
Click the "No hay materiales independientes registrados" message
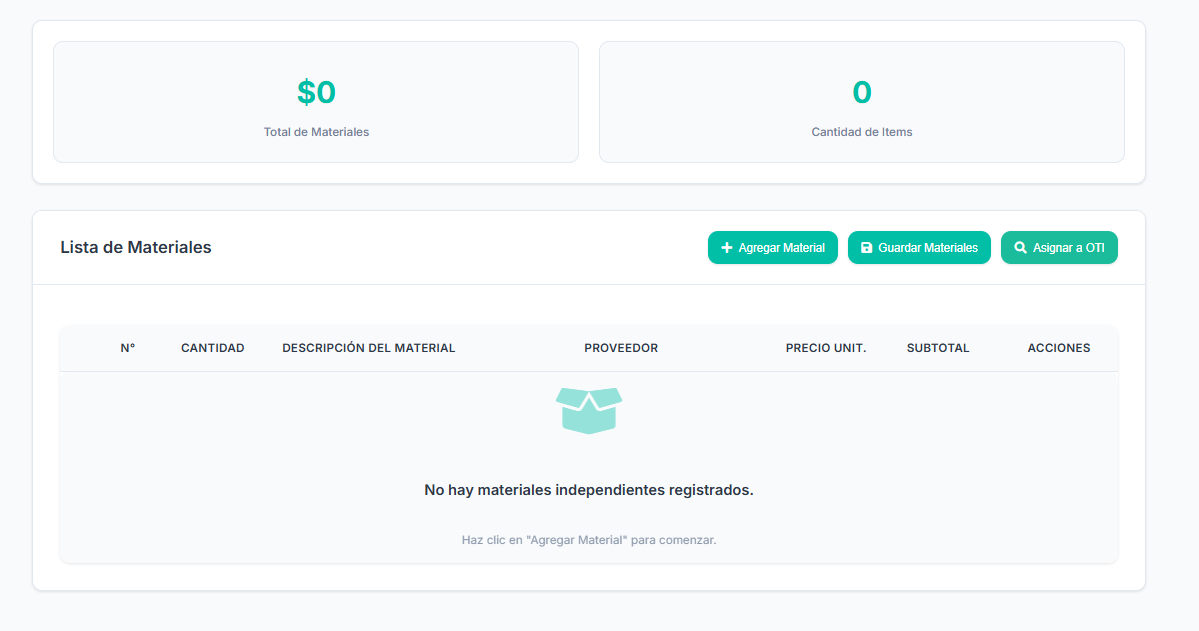pos(589,490)
